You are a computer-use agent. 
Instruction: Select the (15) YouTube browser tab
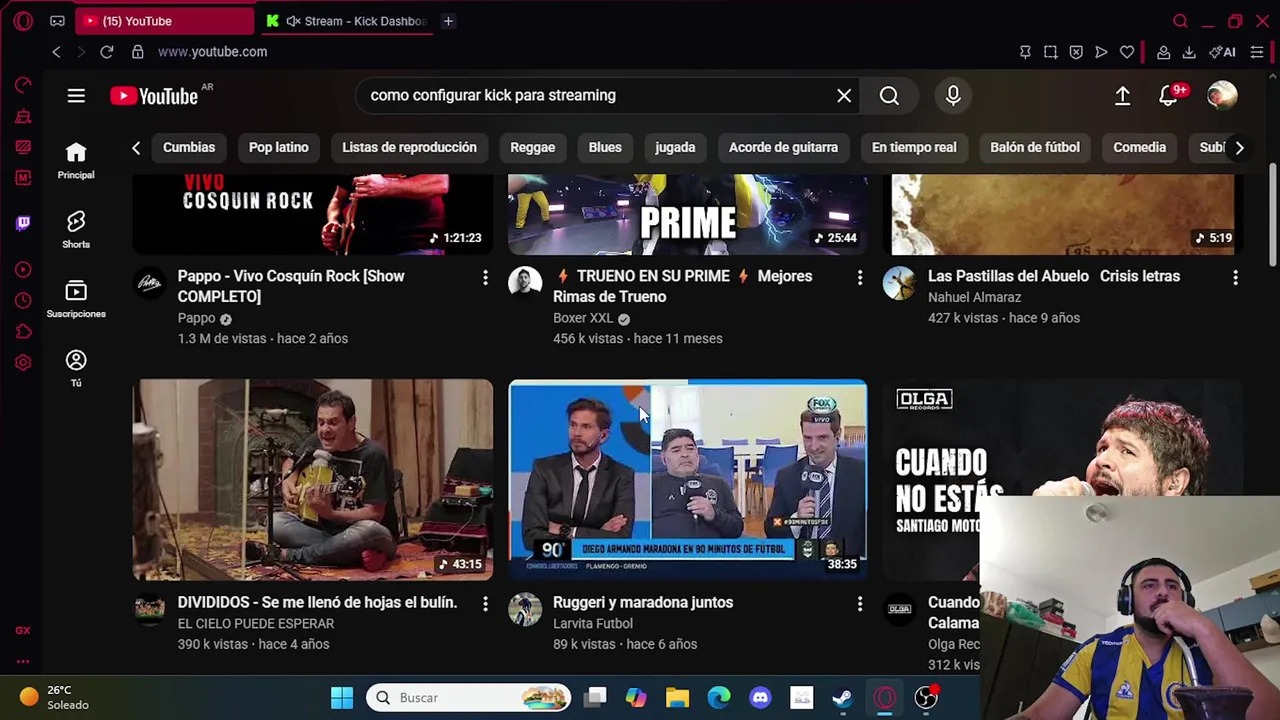[165, 21]
